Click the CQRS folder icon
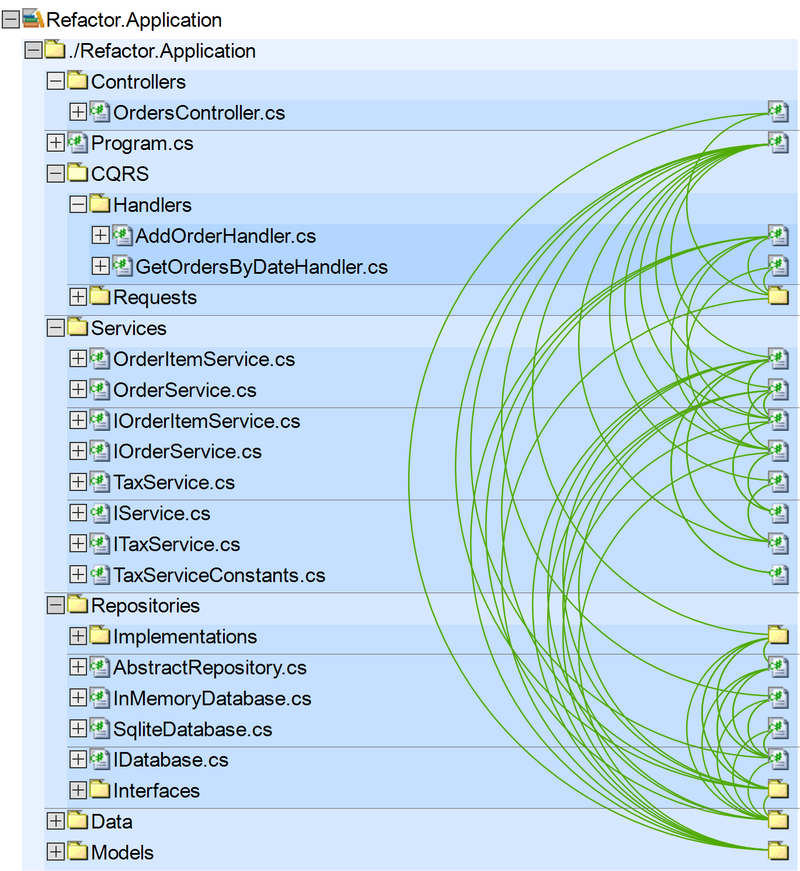This screenshot has height=871, width=800. [x=77, y=173]
